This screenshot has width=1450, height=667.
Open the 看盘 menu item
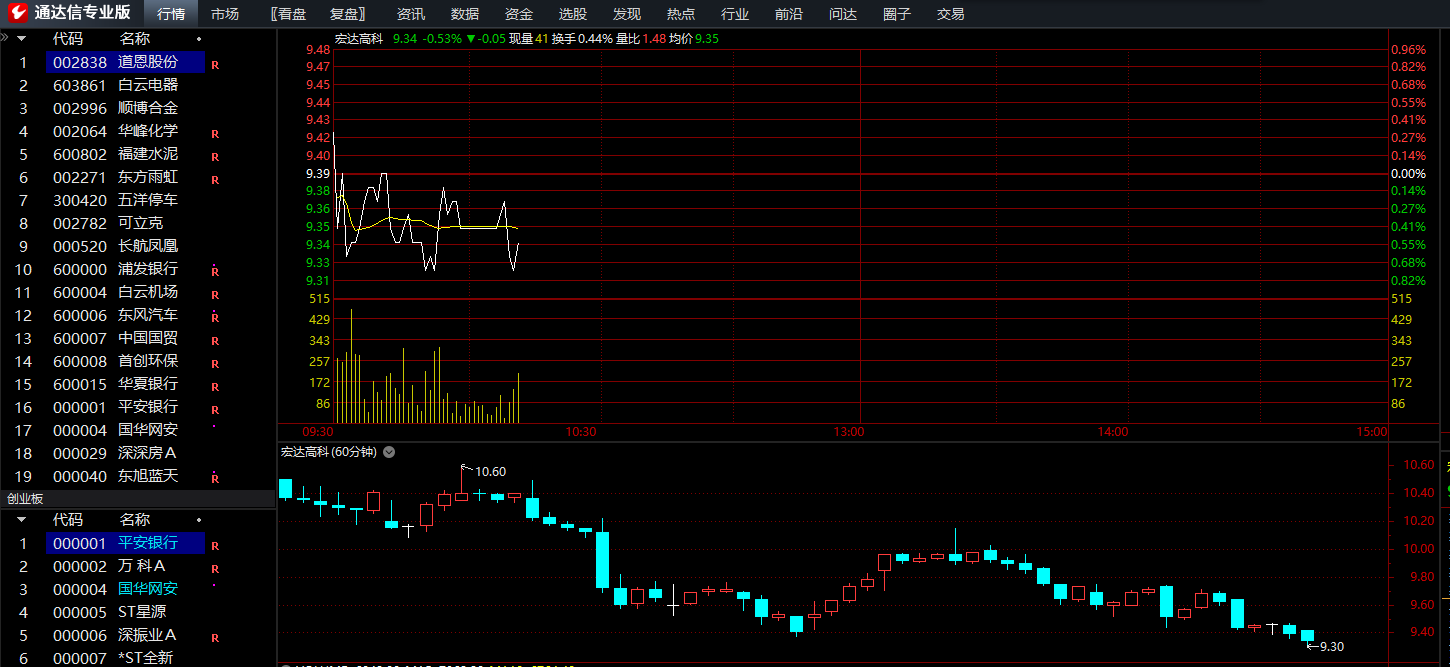tap(289, 14)
